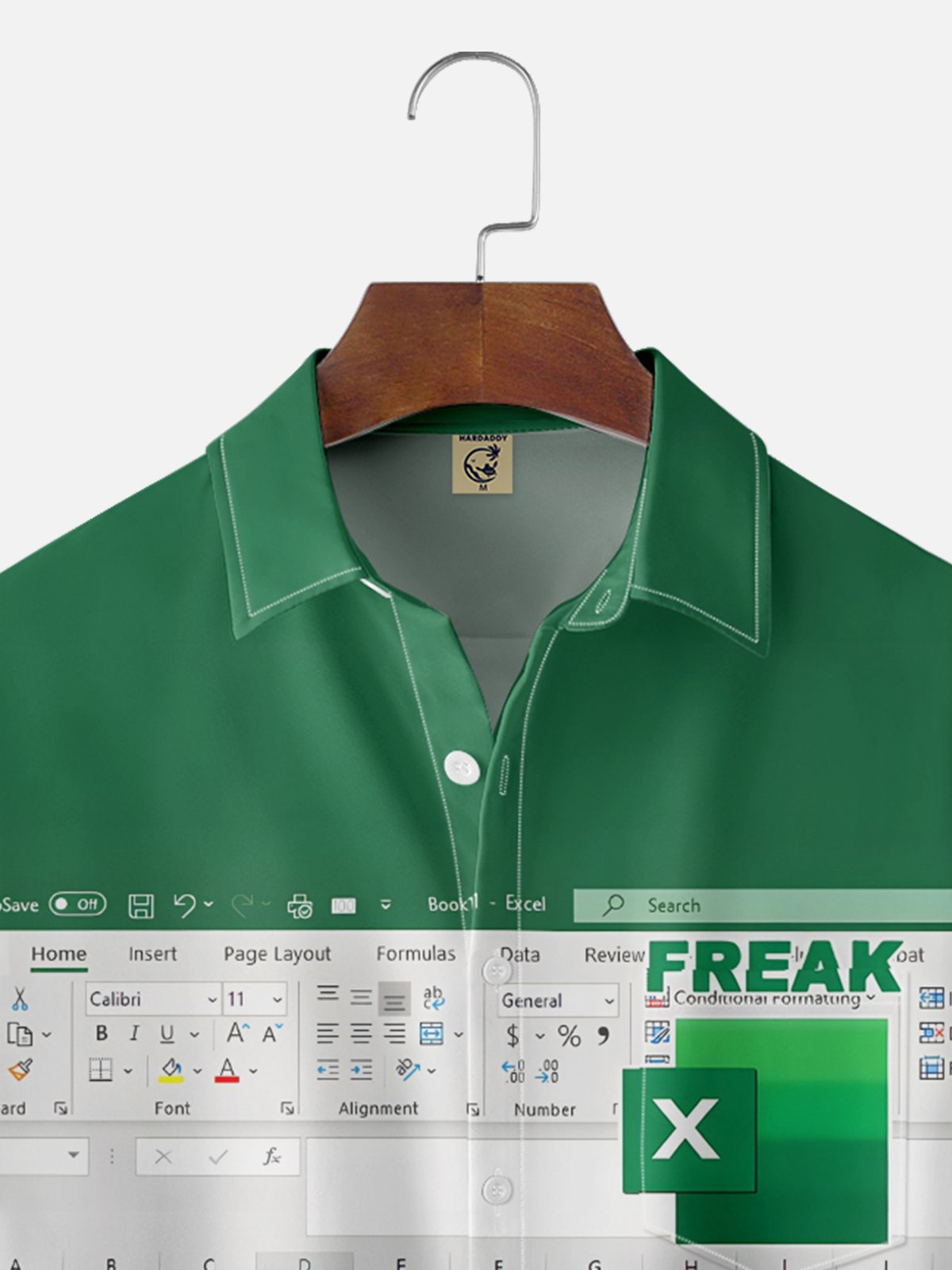Click the Decrease Indent icon
This screenshot has height=1270, width=952.
pos(328,1070)
